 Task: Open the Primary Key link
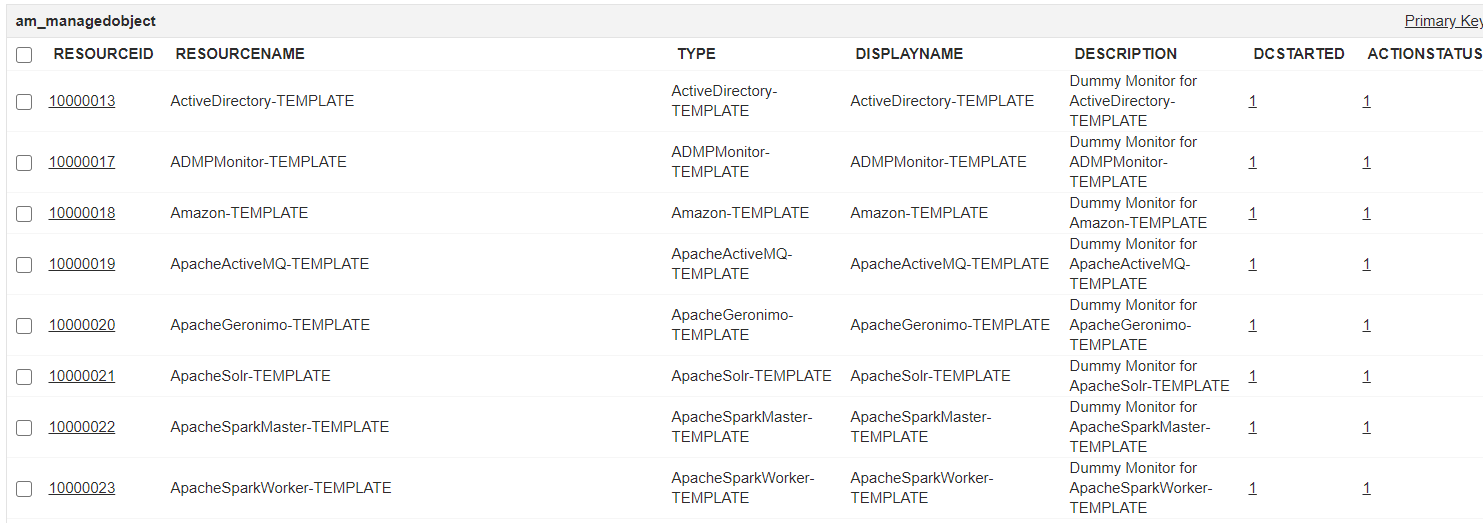pos(1443,21)
